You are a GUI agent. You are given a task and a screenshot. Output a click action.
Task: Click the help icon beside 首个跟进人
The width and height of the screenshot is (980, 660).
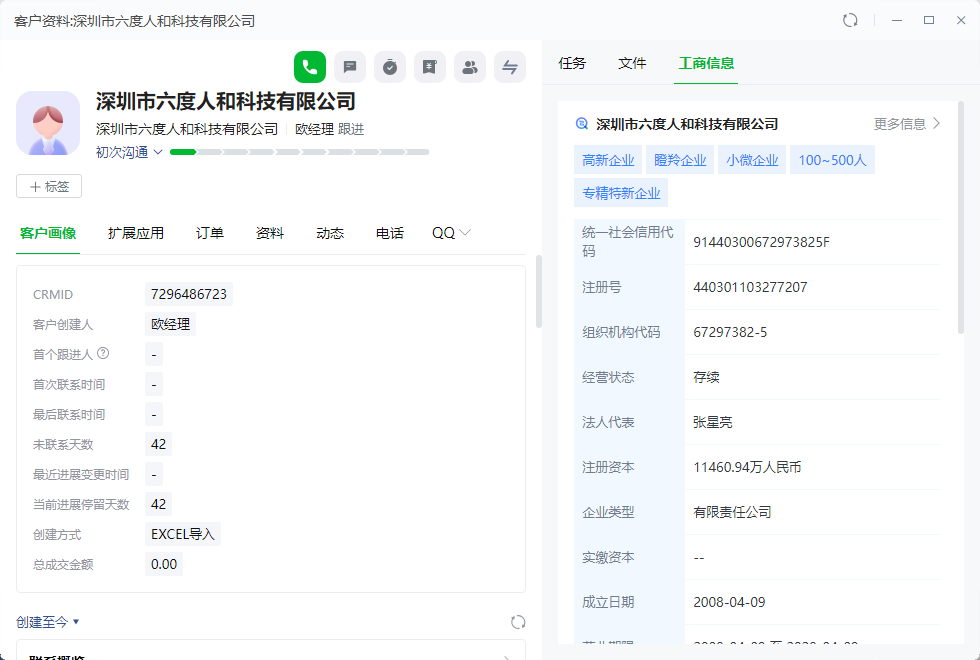[103, 353]
